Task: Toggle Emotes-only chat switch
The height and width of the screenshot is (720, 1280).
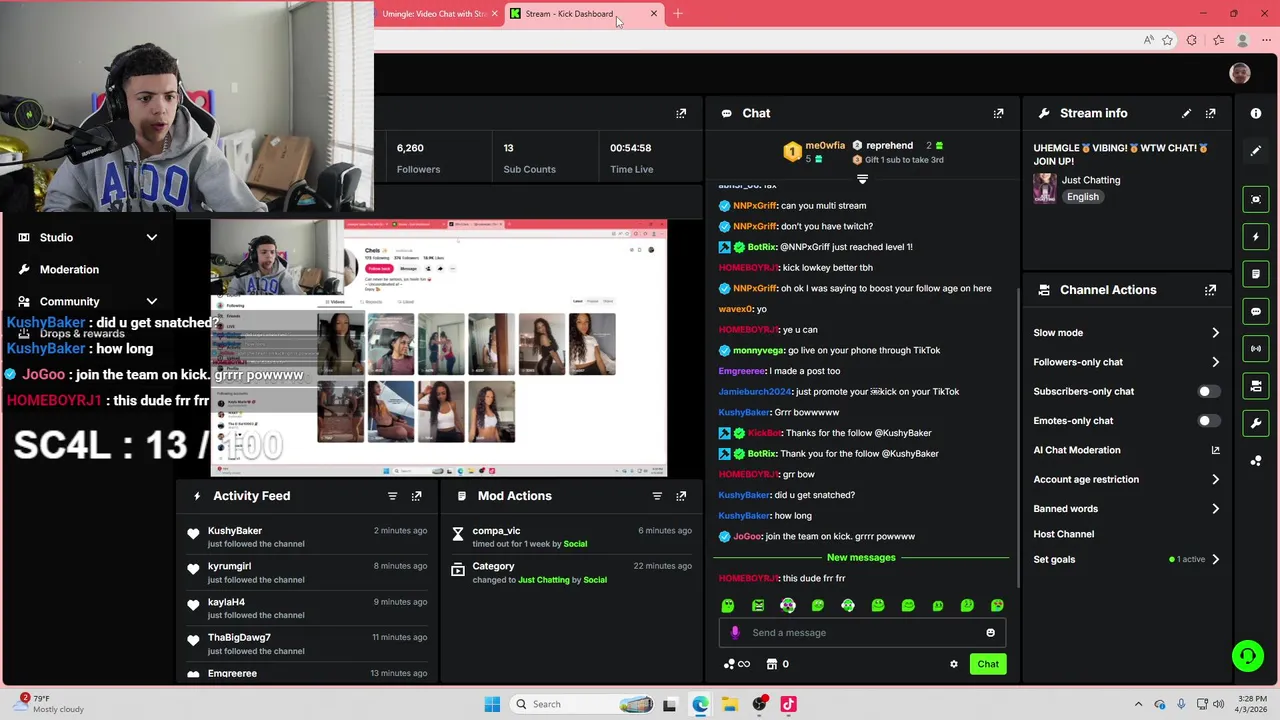Action: [x=1208, y=421]
